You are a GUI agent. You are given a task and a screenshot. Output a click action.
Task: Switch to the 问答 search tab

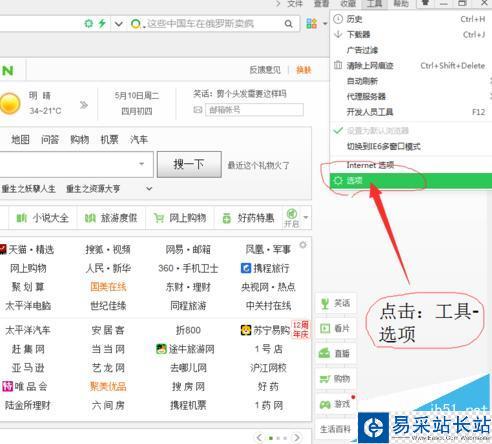click(x=50, y=139)
